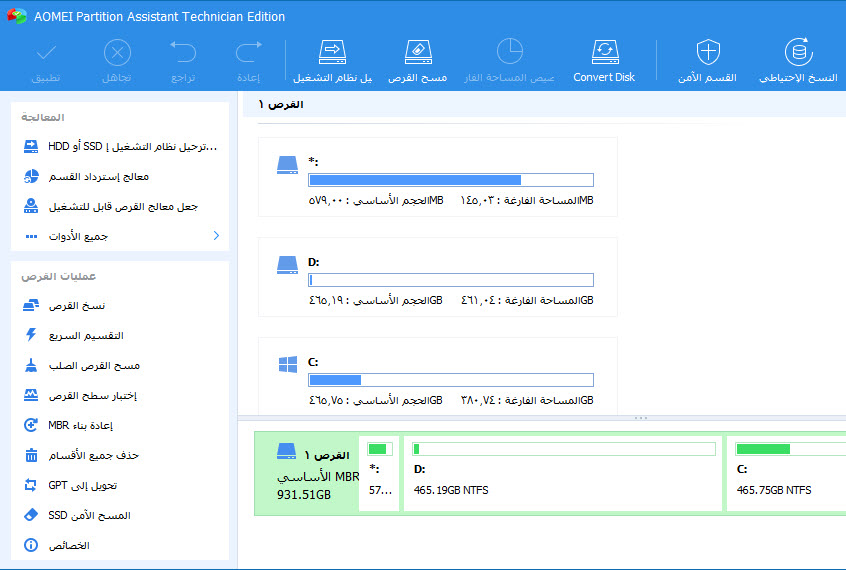Click the C: partition usage bar

451,380
